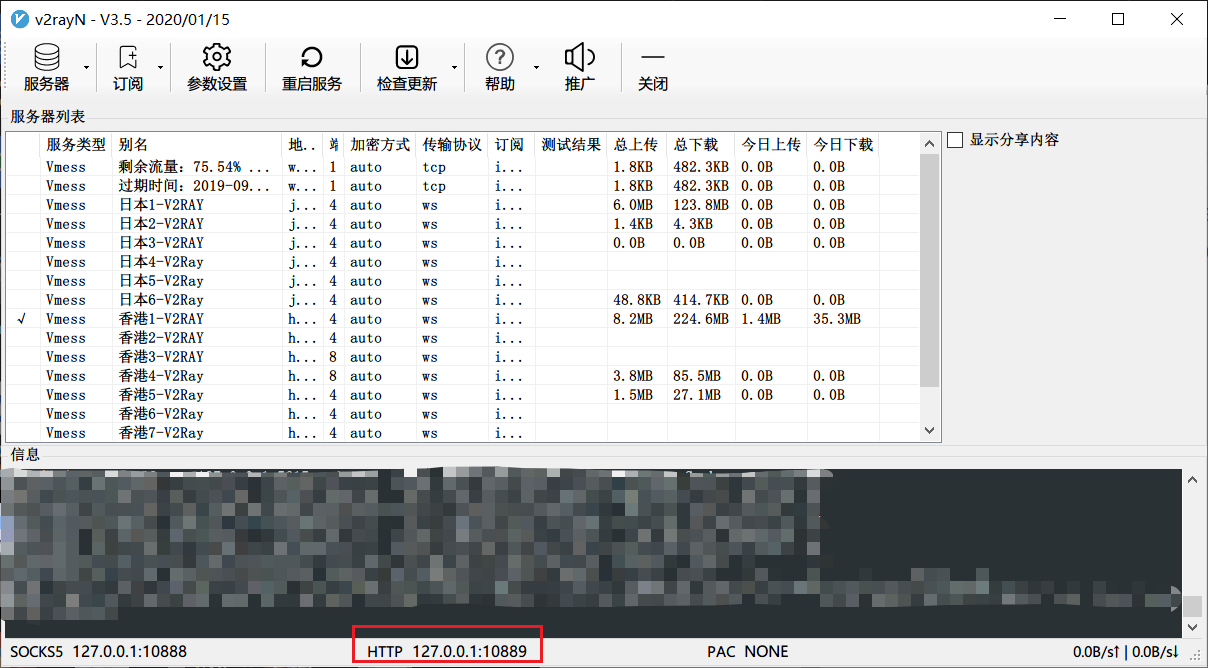Image resolution: width=1208 pixels, height=668 pixels.
Task: Click SOCKS5 127.0.0.1:10888 status text
Action: point(98,651)
